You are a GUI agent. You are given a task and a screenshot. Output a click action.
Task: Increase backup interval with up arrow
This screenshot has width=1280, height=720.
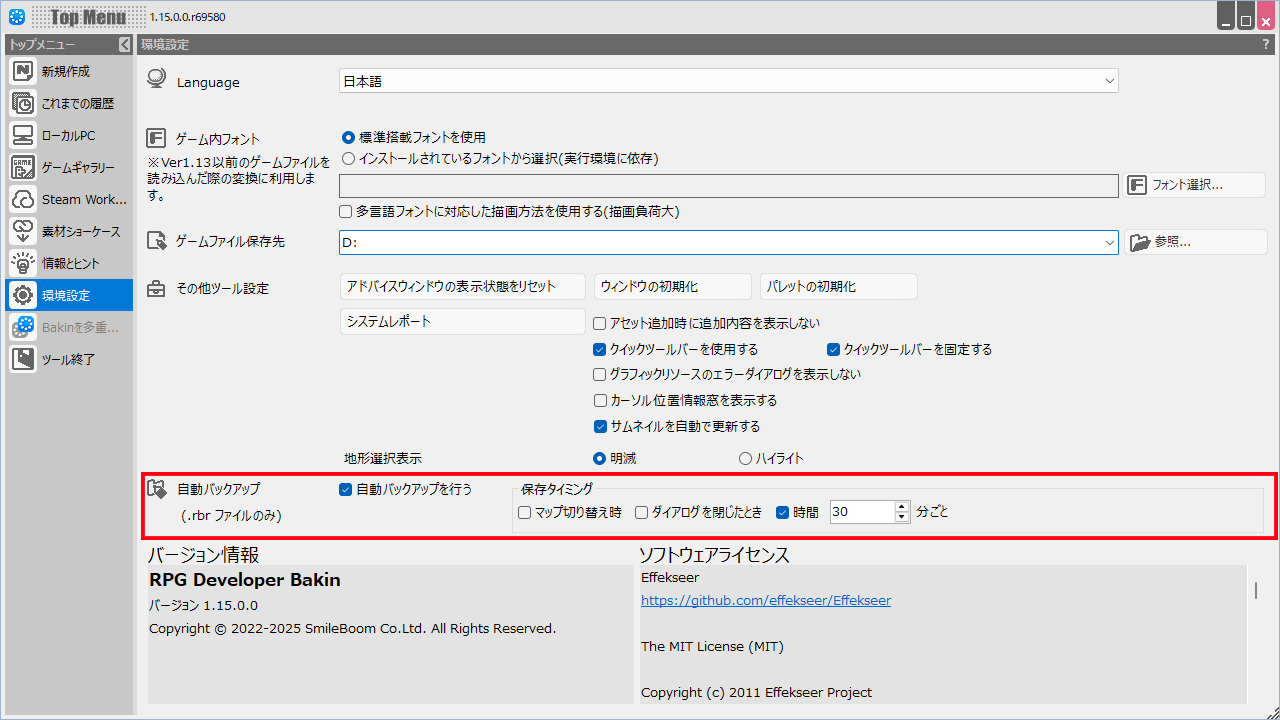click(902, 506)
